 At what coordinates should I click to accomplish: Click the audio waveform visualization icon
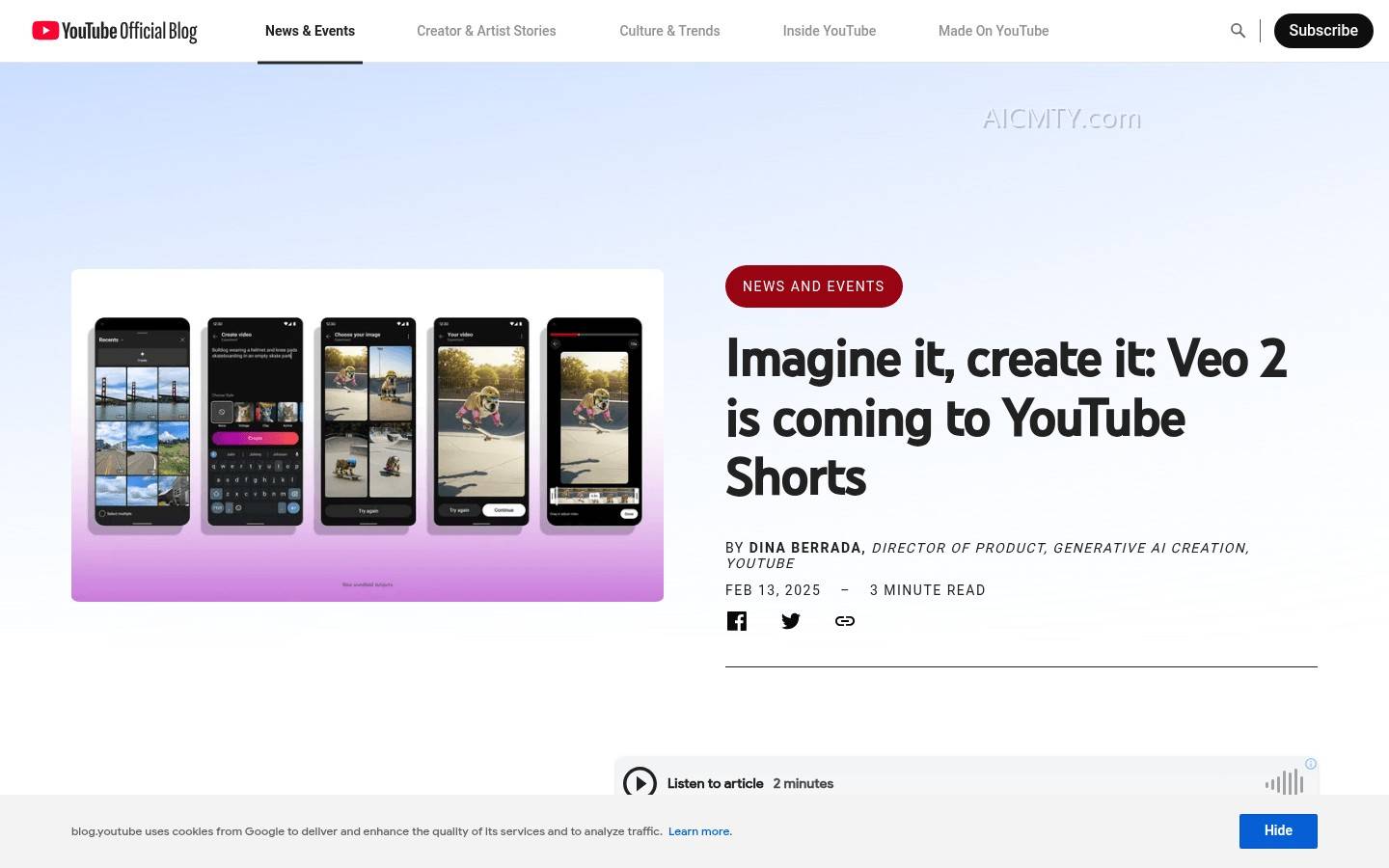(x=1284, y=782)
